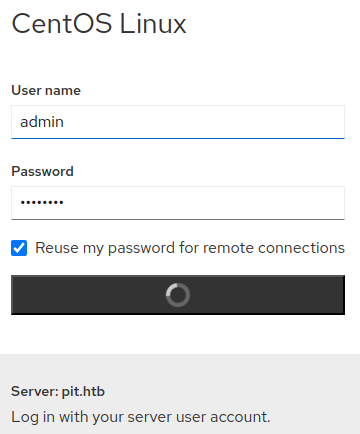Screen dimensions: 360x434
Task: Uncheck the reuse password checkbox
Action: (19, 248)
